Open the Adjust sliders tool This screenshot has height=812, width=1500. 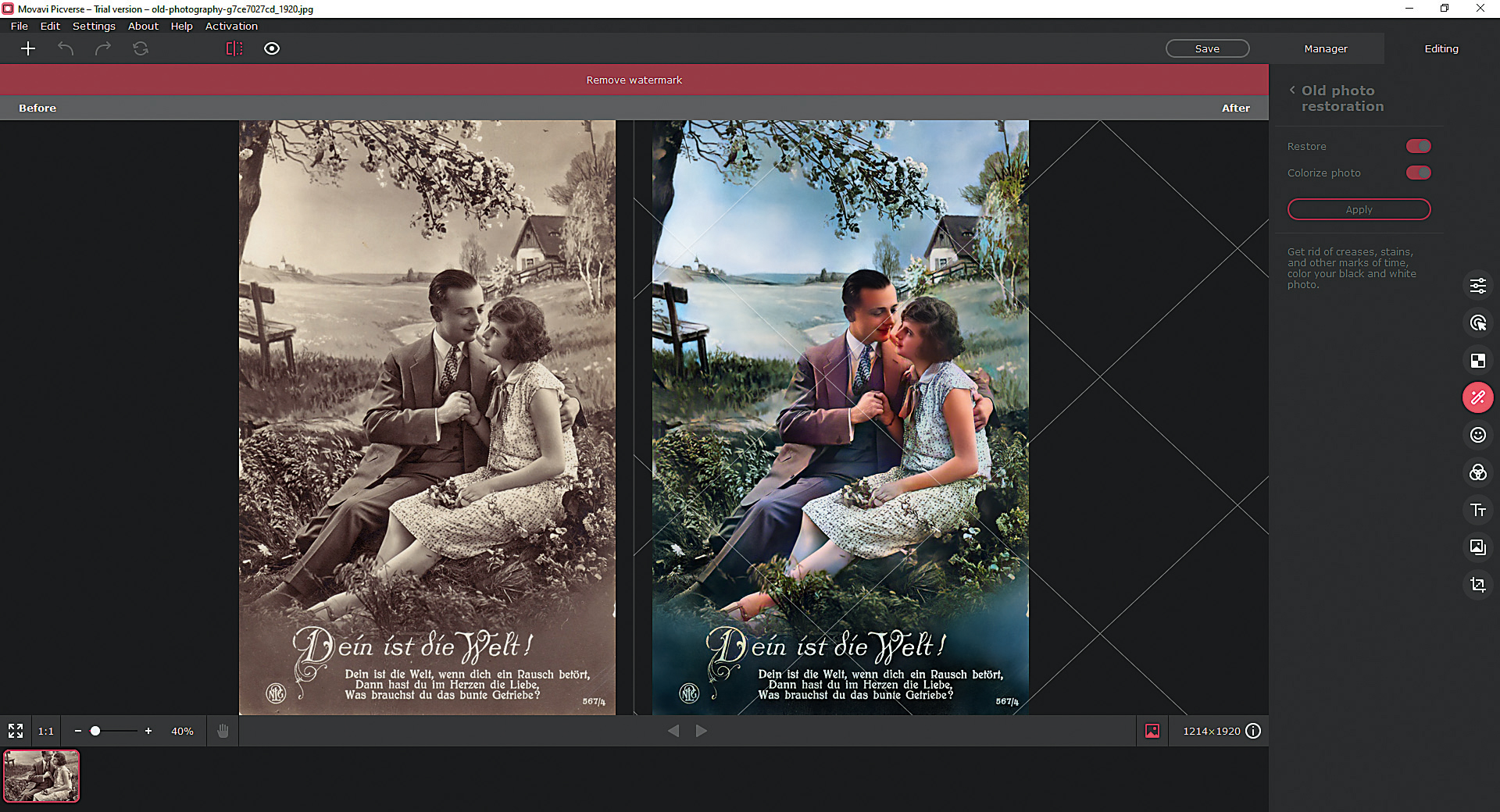1477,286
